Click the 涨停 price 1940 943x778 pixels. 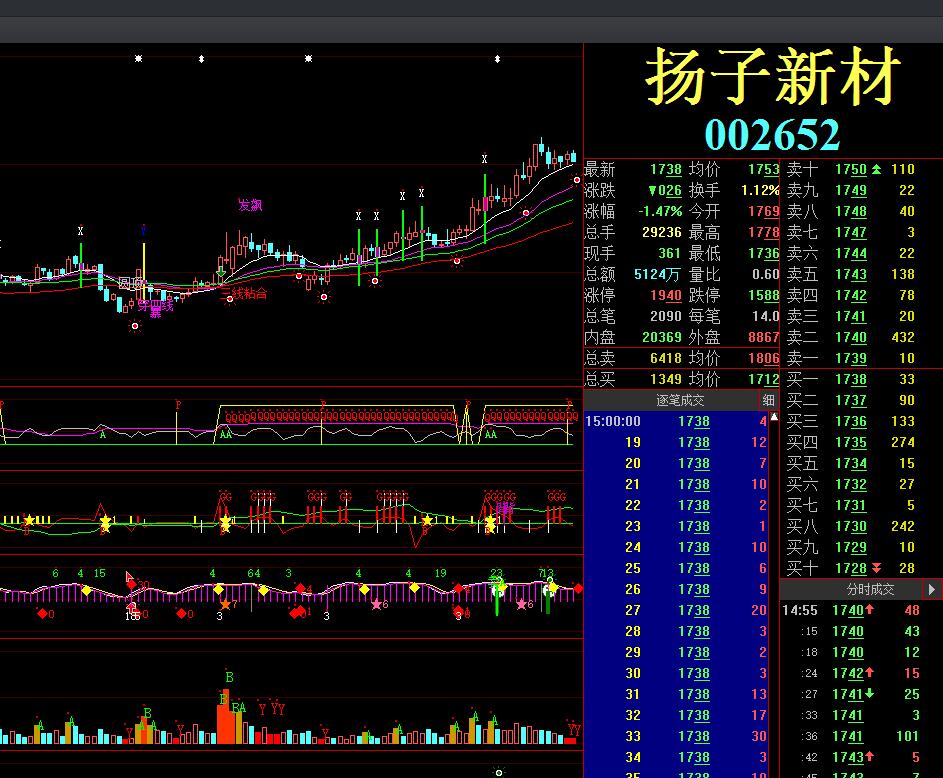point(666,296)
